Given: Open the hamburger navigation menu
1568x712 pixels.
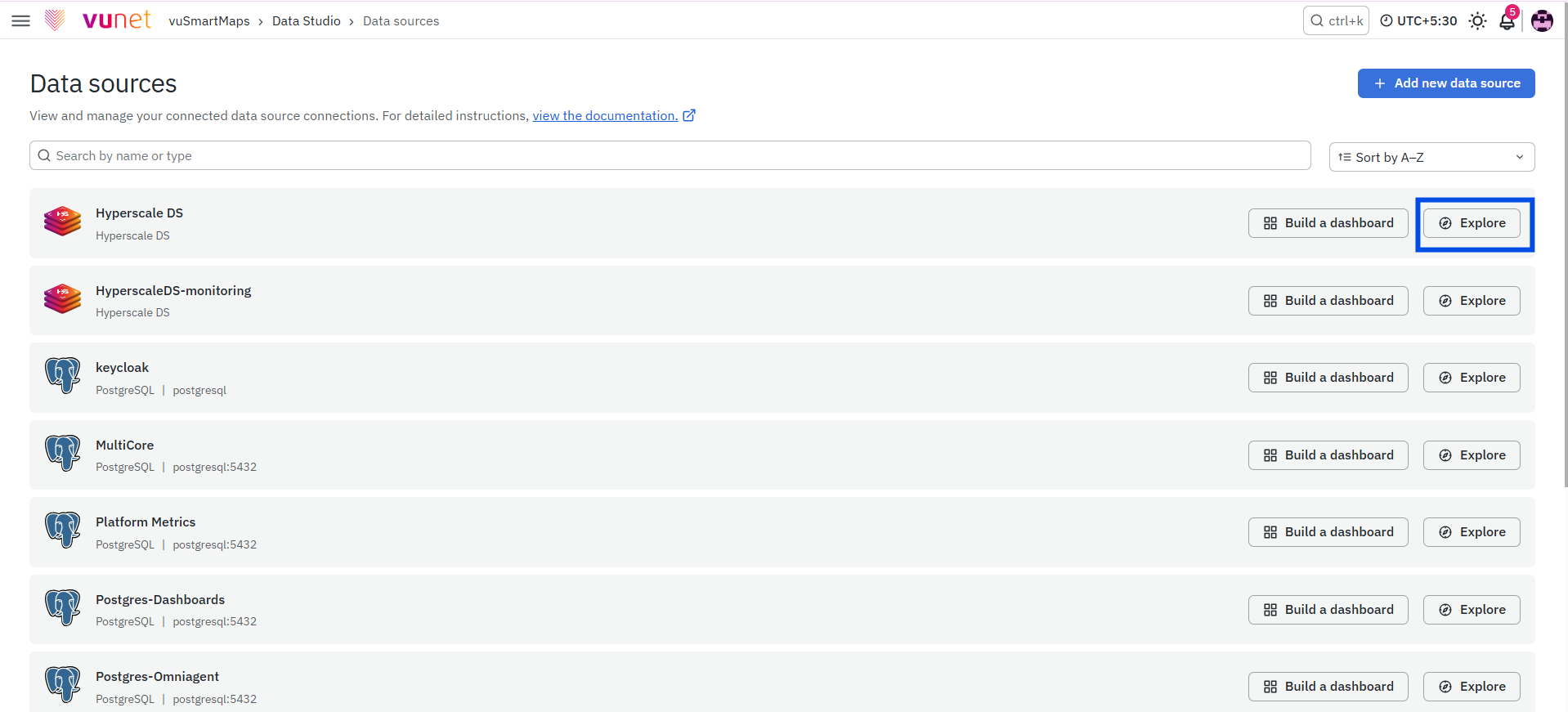Looking at the screenshot, I should (20, 20).
